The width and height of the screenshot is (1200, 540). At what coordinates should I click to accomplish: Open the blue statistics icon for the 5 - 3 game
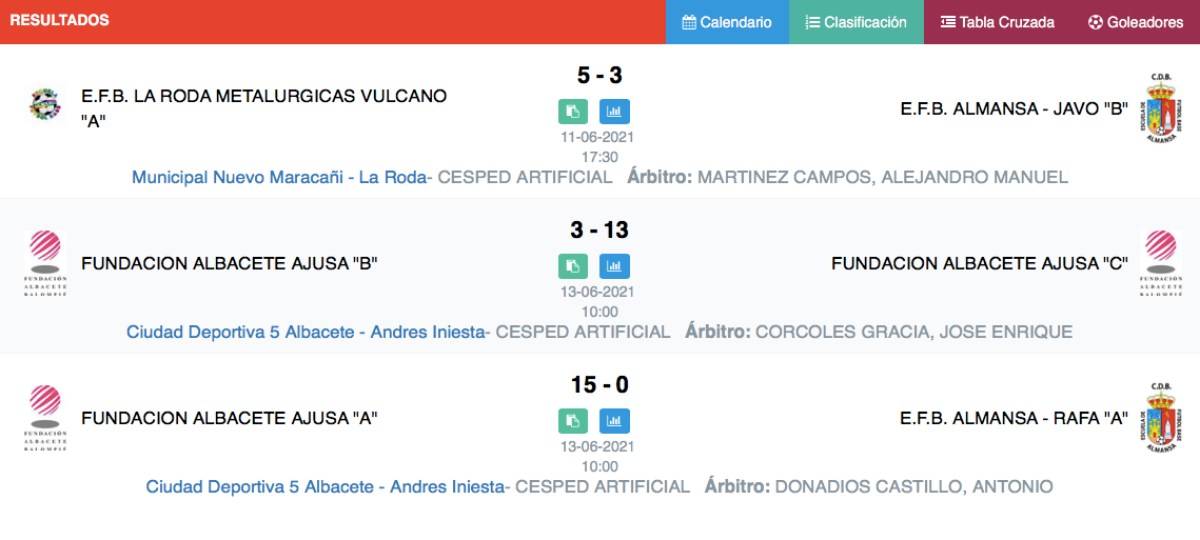[615, 111]
